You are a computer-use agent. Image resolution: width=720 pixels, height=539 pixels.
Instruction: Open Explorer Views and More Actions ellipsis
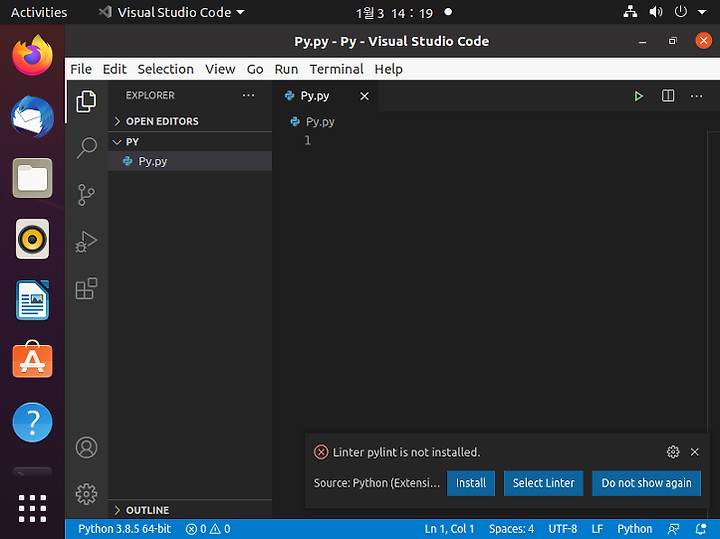(x=248, y=95)
